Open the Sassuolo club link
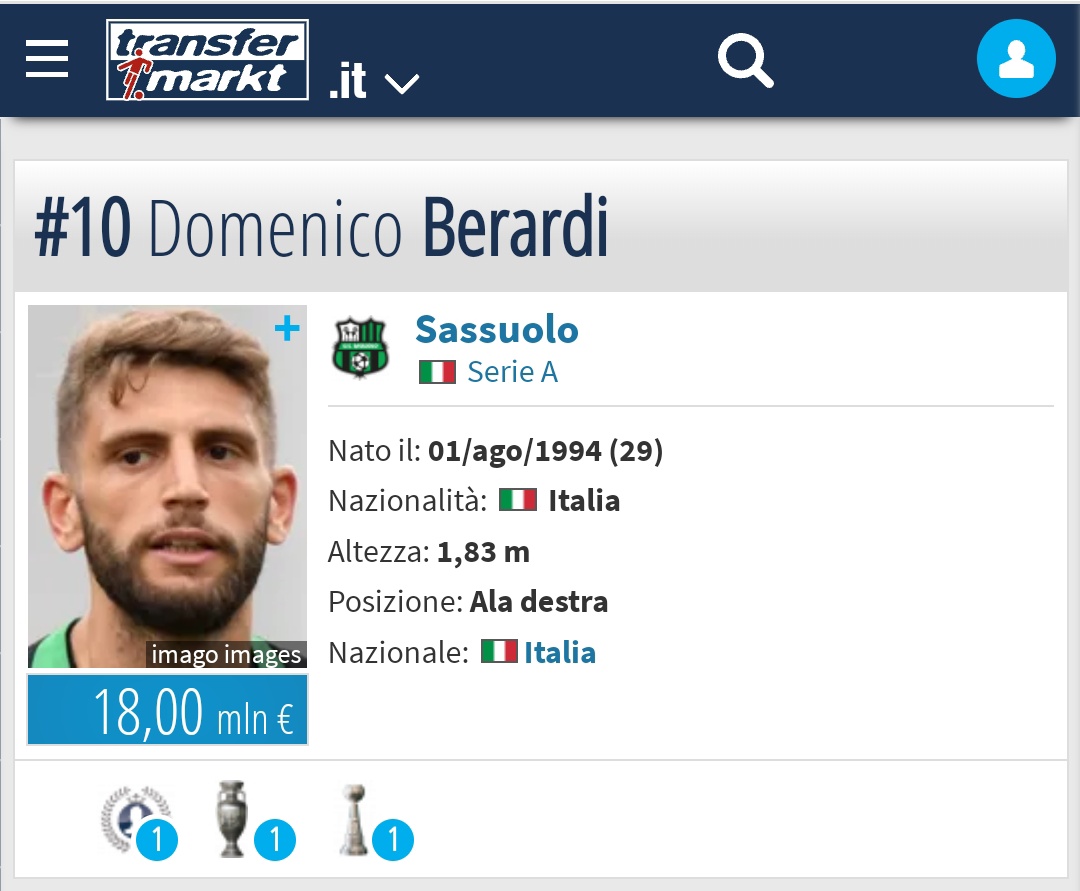 click(x=497, y=329)
